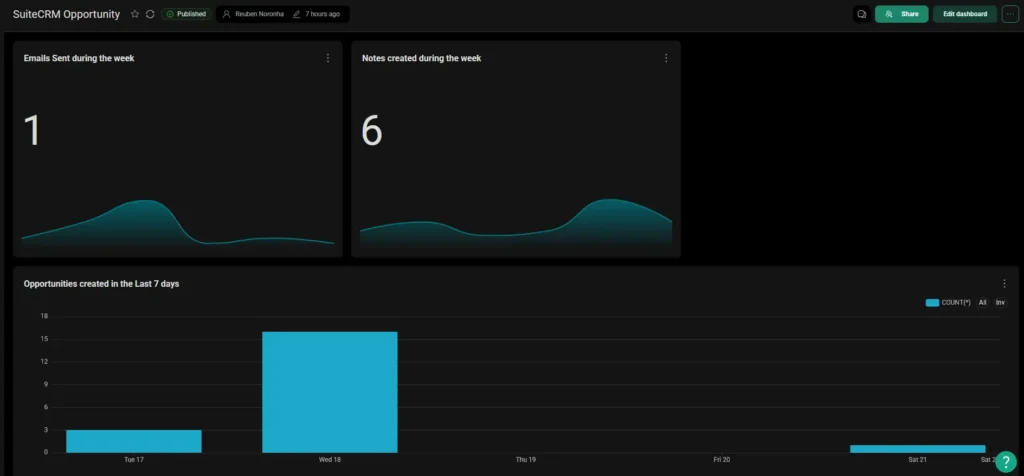
Task: Click the Tue 17 bar in chart
Action: (134, 441)
